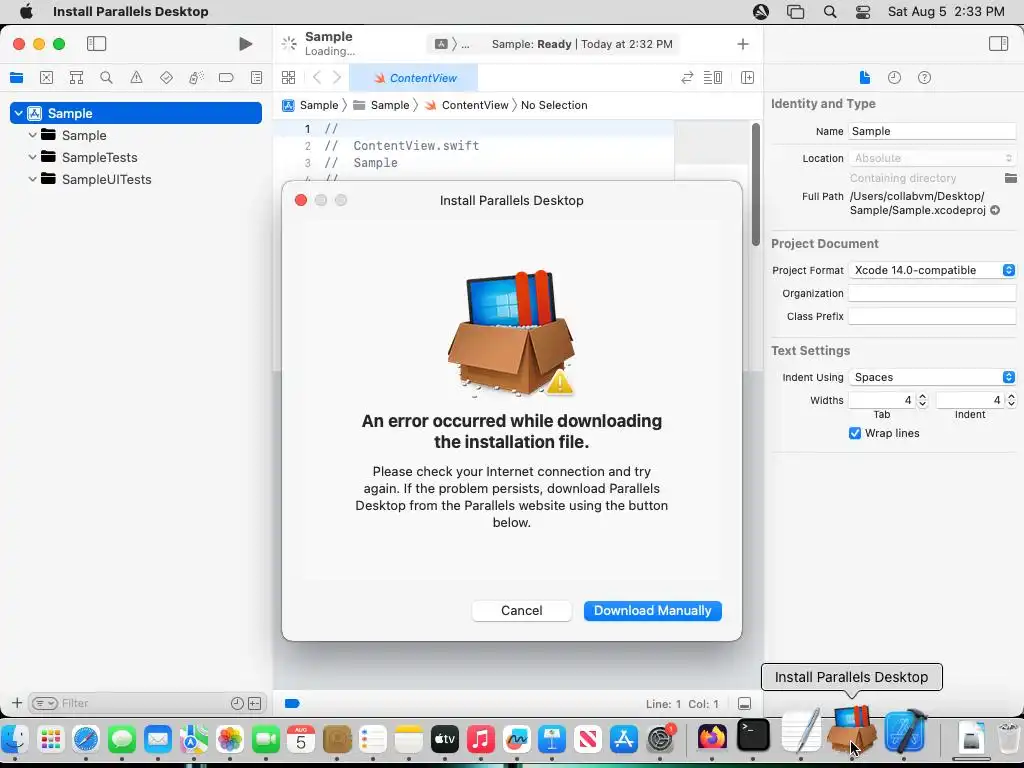
Task: Add an editor on the right
Action: pyautogui.click(x=747, y=78)
